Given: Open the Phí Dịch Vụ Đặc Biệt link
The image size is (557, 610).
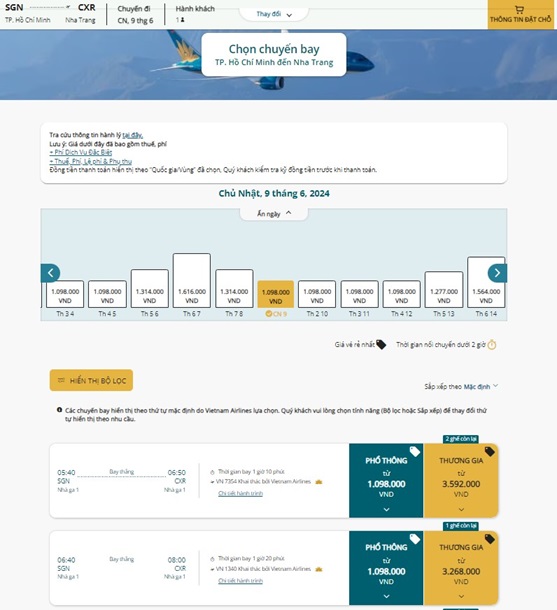Looking at the screenshot, I should (81, 152).
